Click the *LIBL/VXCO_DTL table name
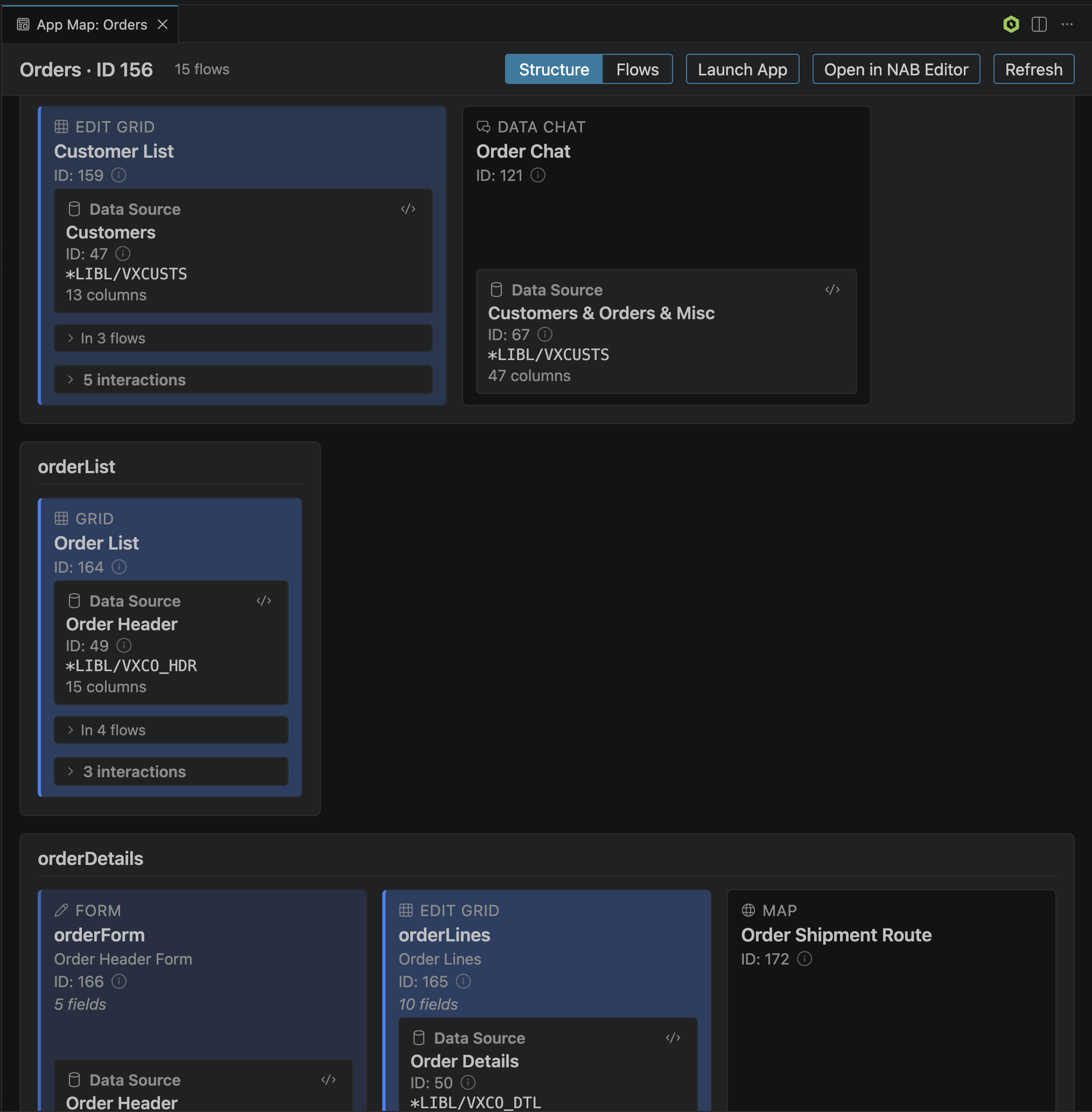 tap(476, 1102)
